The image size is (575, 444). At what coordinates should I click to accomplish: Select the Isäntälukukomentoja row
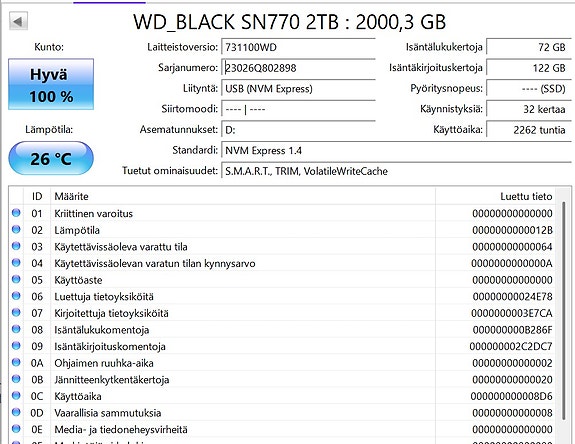click(x=282, y=330)
